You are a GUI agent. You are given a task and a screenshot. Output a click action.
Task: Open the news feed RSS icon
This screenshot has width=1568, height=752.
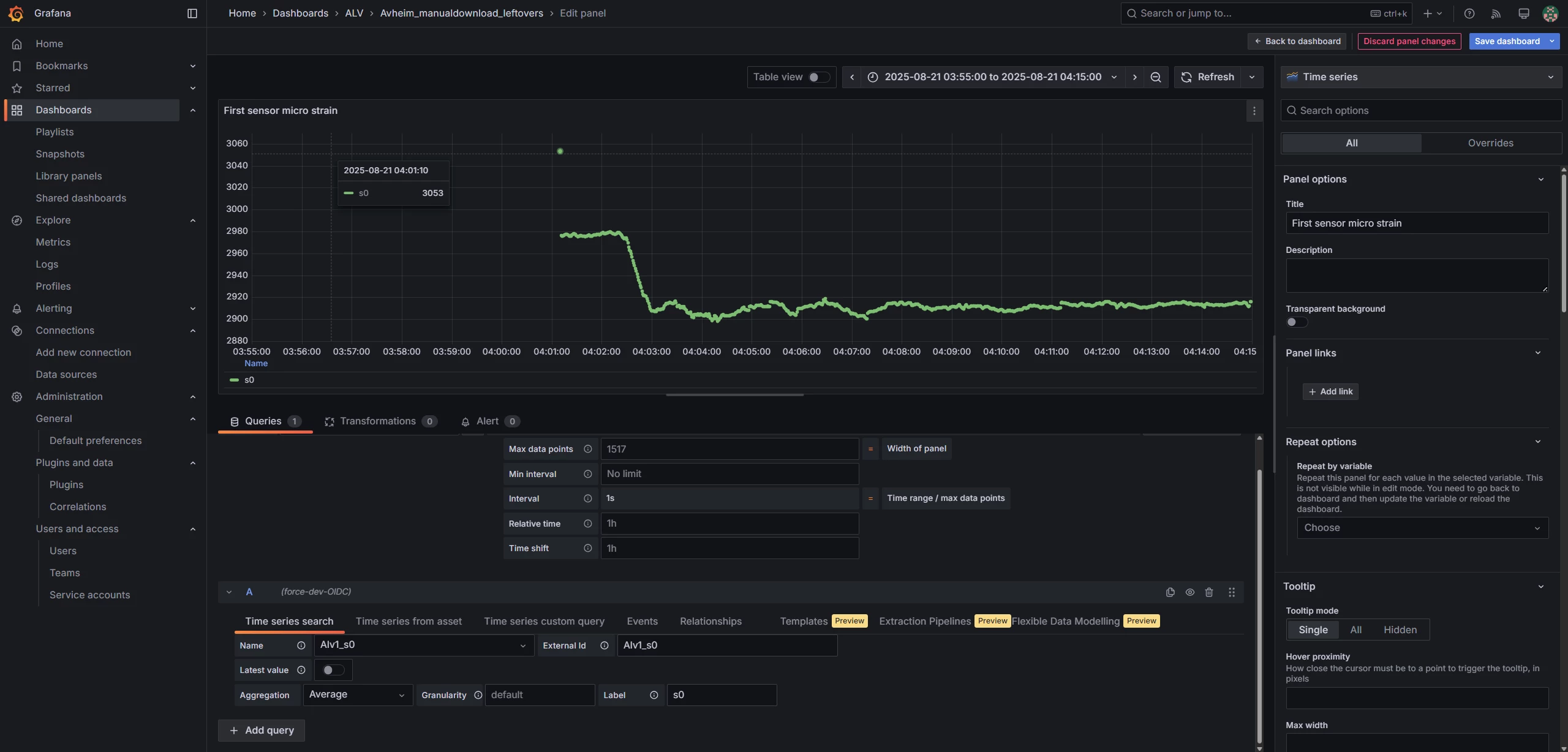(x=1496, y=13)
